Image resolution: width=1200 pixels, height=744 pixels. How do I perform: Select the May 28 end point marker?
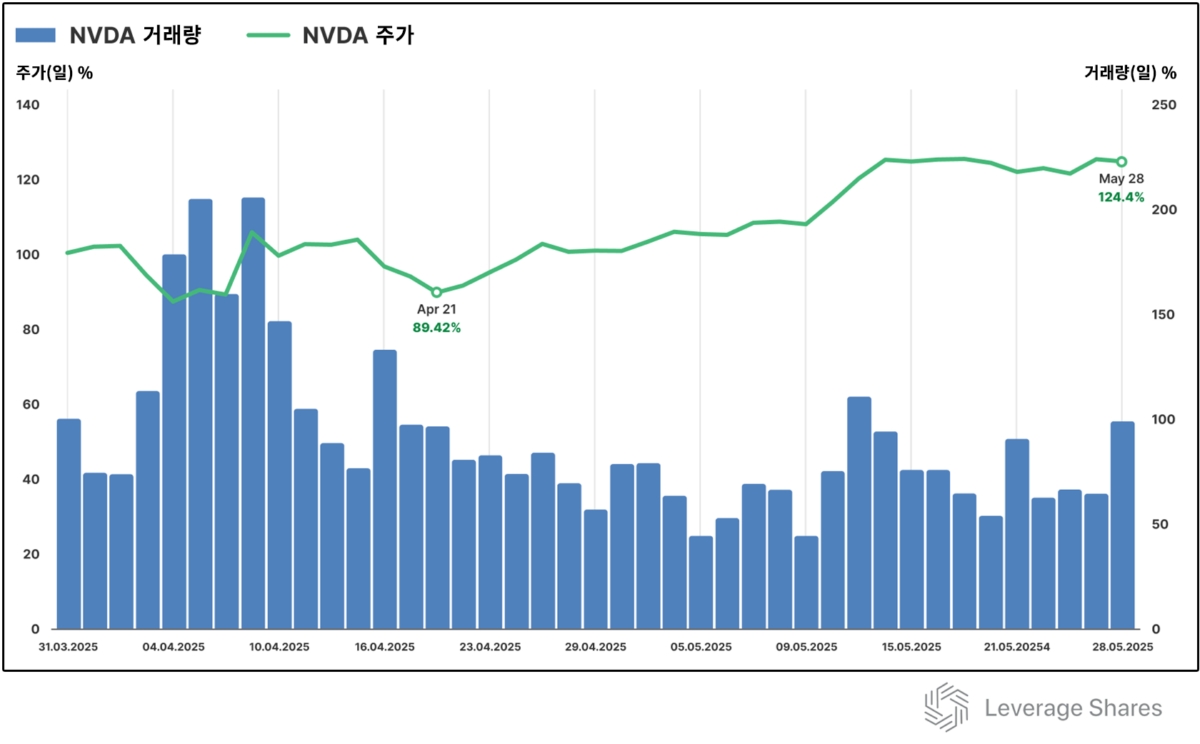[1122, 161]
